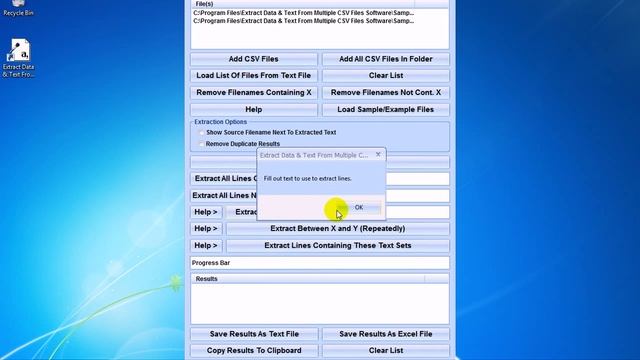Viewport: 640px width, 360px height.
Task: Click Save Results As Excel File
Action: click(x=386, y=334)
